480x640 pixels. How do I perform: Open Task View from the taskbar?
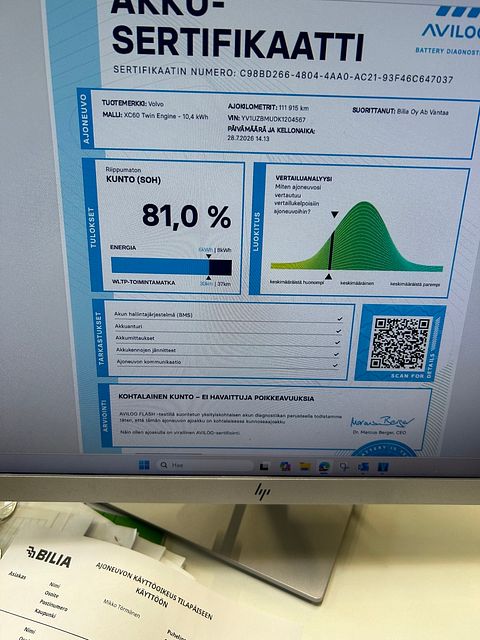tap(264, 467)
